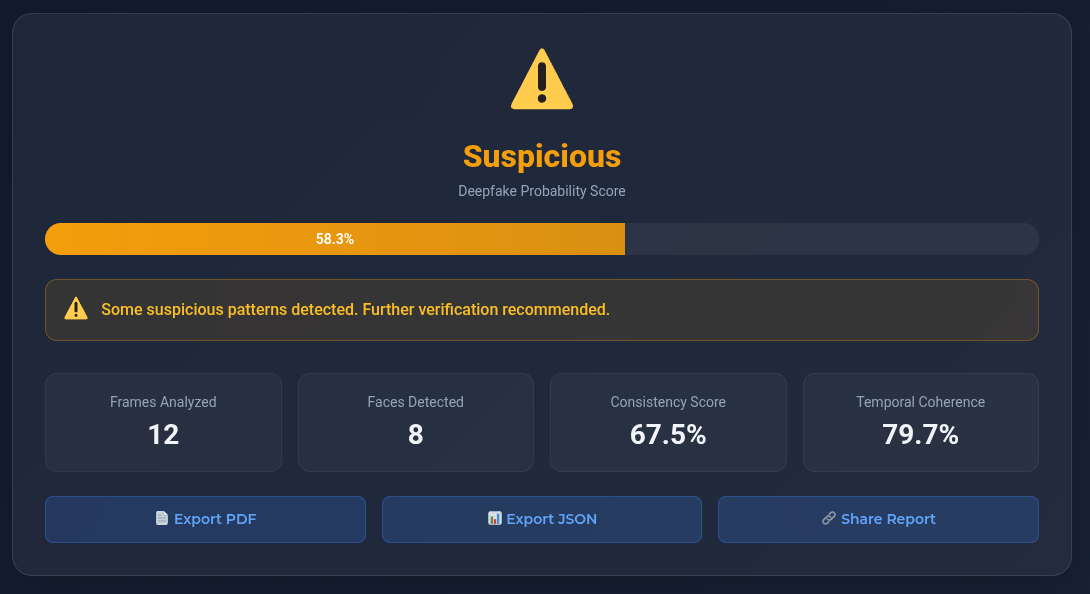Expand the suspicious patterns alert banner
Image resolution: width=1090 pixels, height=594 pixels.
point(541,309)
